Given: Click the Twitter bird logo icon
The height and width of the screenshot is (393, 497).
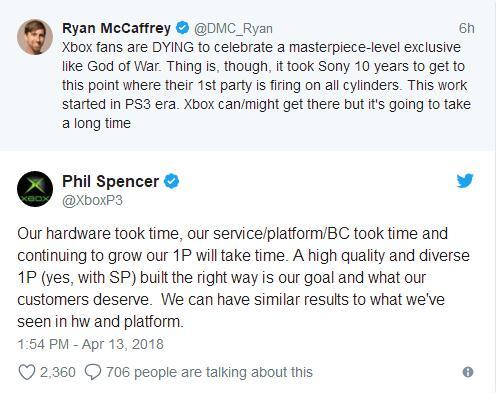Looking at the screenshot, I should (x=465, y=181).
